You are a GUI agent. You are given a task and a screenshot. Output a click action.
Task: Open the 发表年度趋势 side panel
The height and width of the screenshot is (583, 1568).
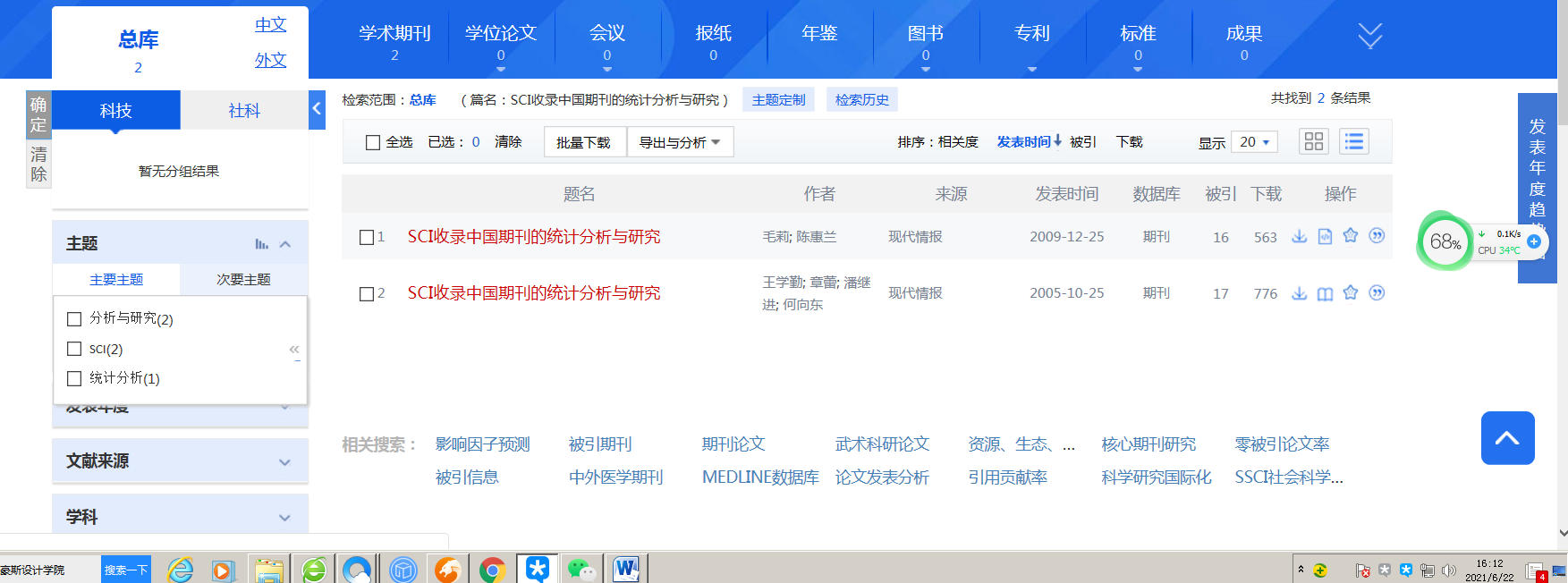[x=1537, y=188]
